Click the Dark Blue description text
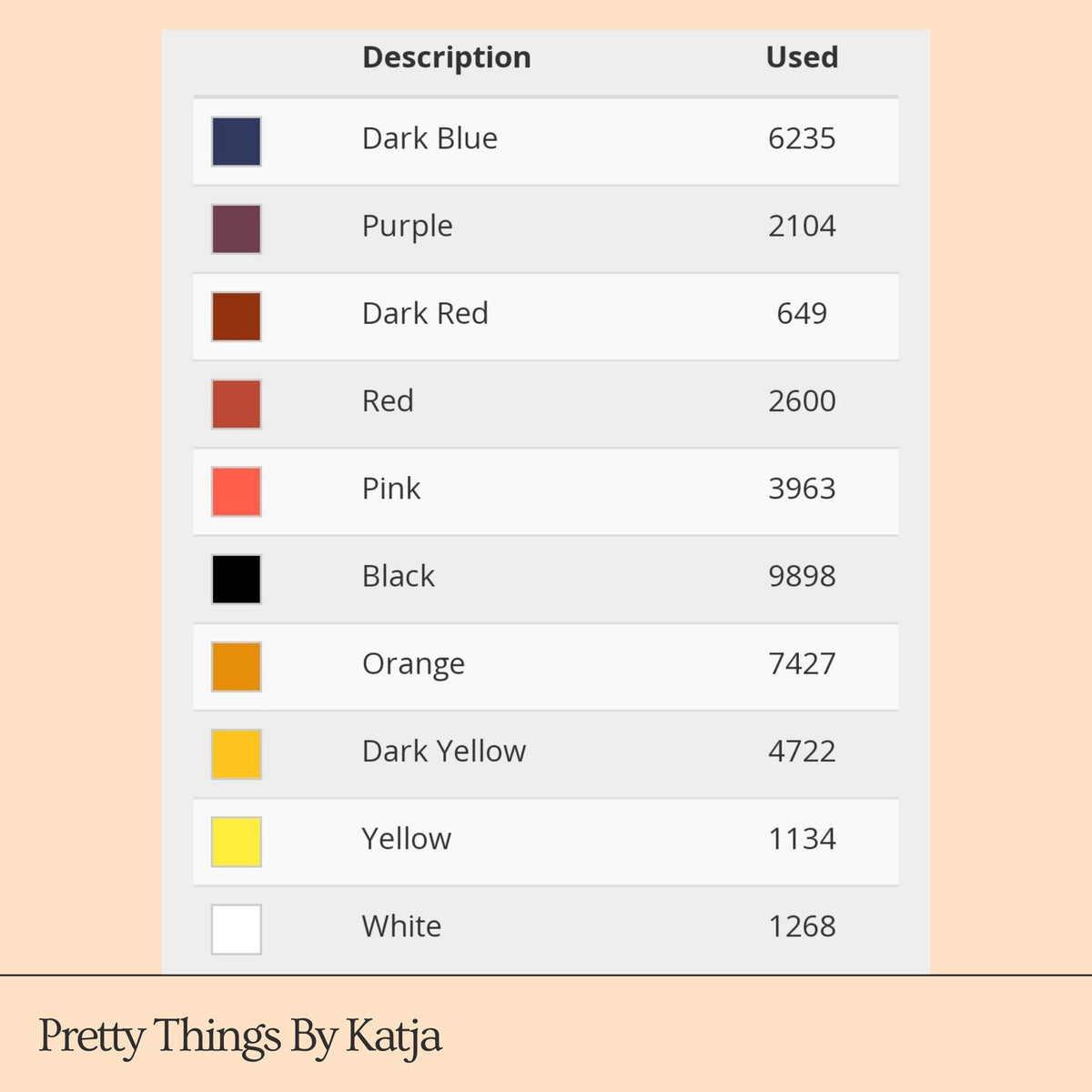This screenshot has width=1092, height=1092. (x=430, y=138)
